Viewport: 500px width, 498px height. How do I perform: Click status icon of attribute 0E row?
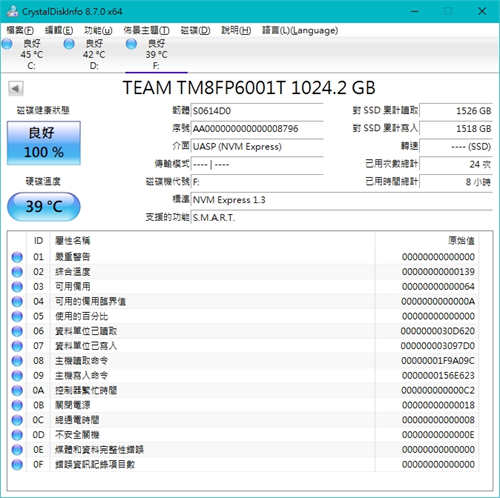click(17, 450)
